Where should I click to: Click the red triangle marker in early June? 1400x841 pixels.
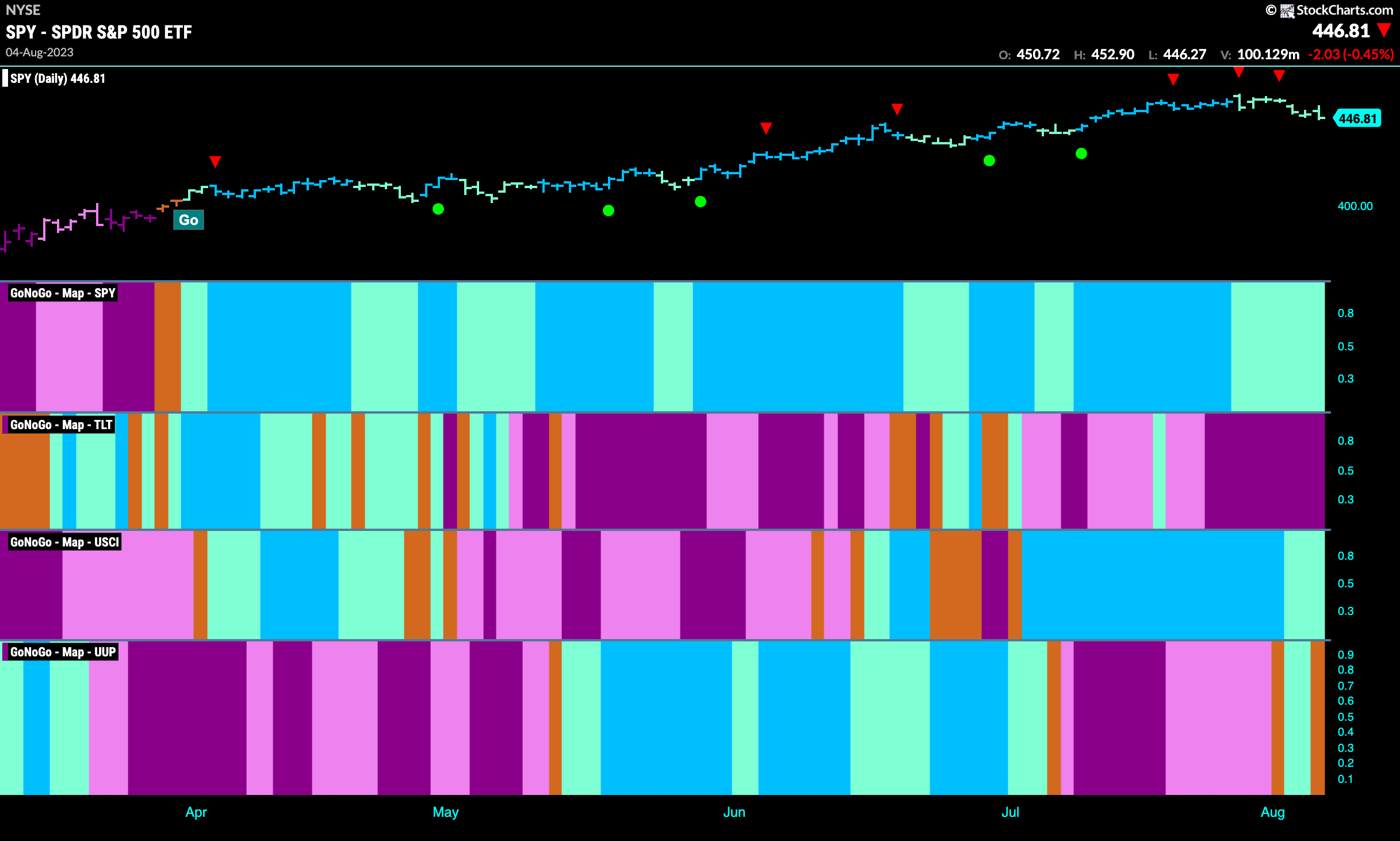pos(766,128)
